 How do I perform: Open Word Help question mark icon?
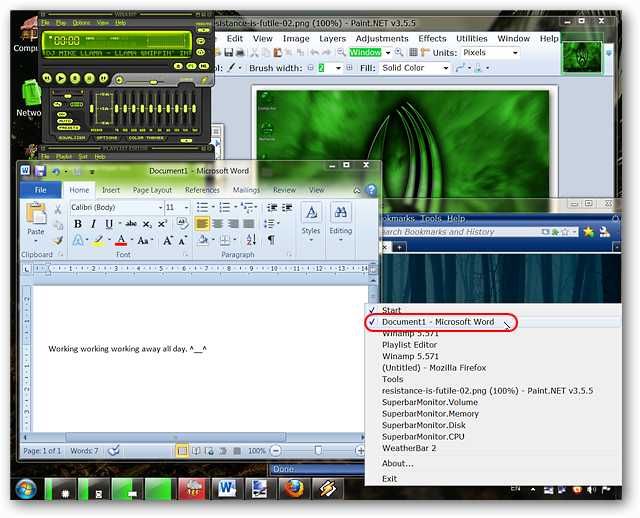pyautogui.click(x=371, y=190)
